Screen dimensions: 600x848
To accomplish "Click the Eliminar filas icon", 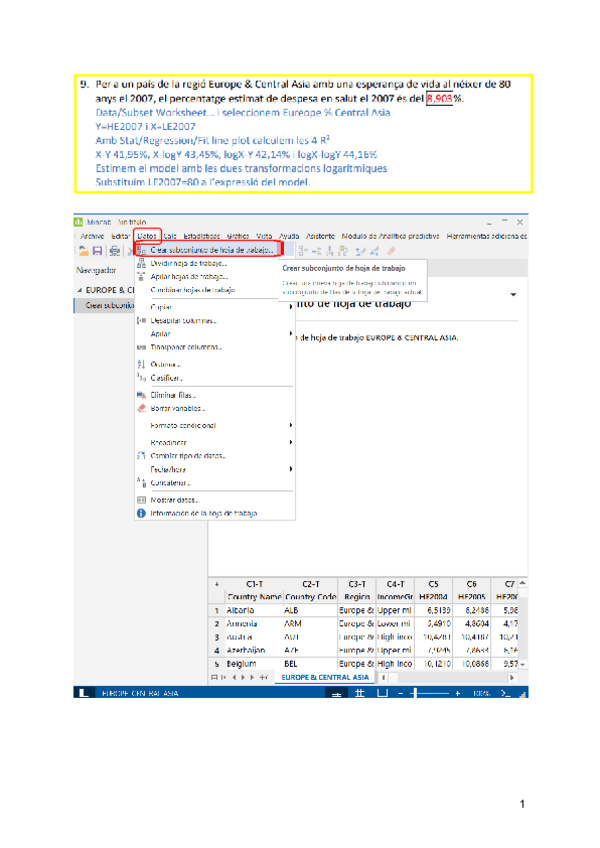I will point(141,395).
